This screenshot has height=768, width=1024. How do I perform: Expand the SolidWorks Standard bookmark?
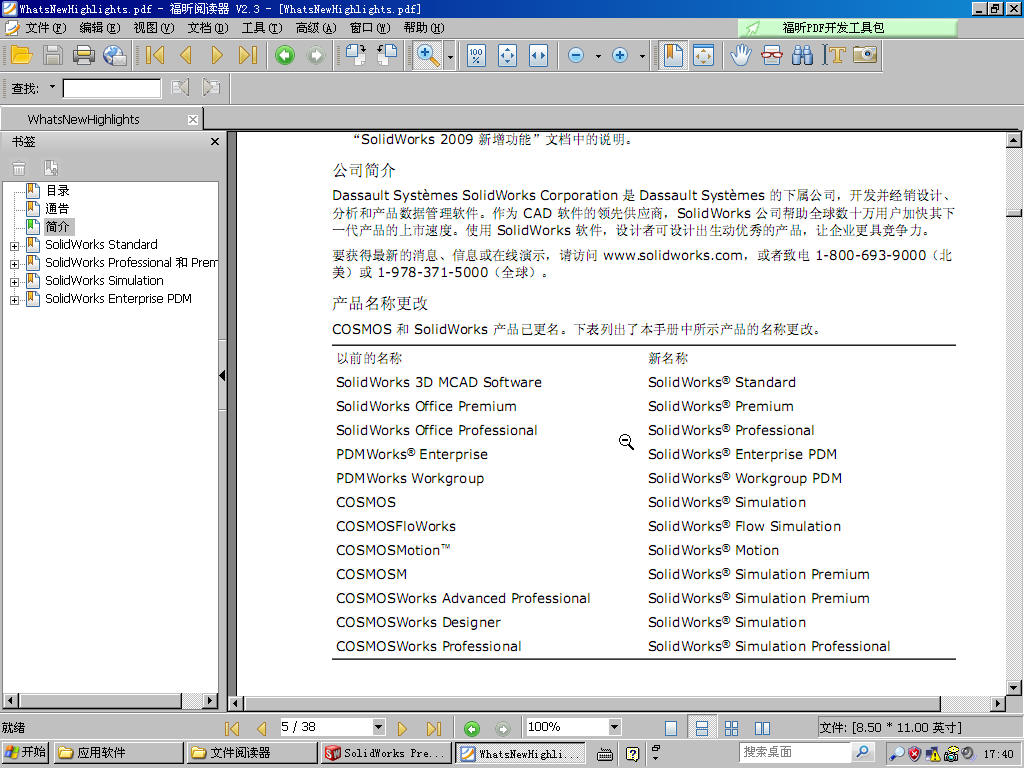coord(14,246)
